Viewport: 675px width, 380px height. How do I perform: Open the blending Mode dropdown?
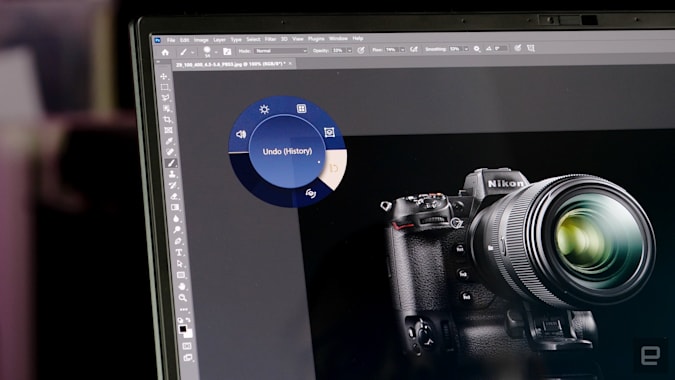pyautogui.click(x=281, y=51)
